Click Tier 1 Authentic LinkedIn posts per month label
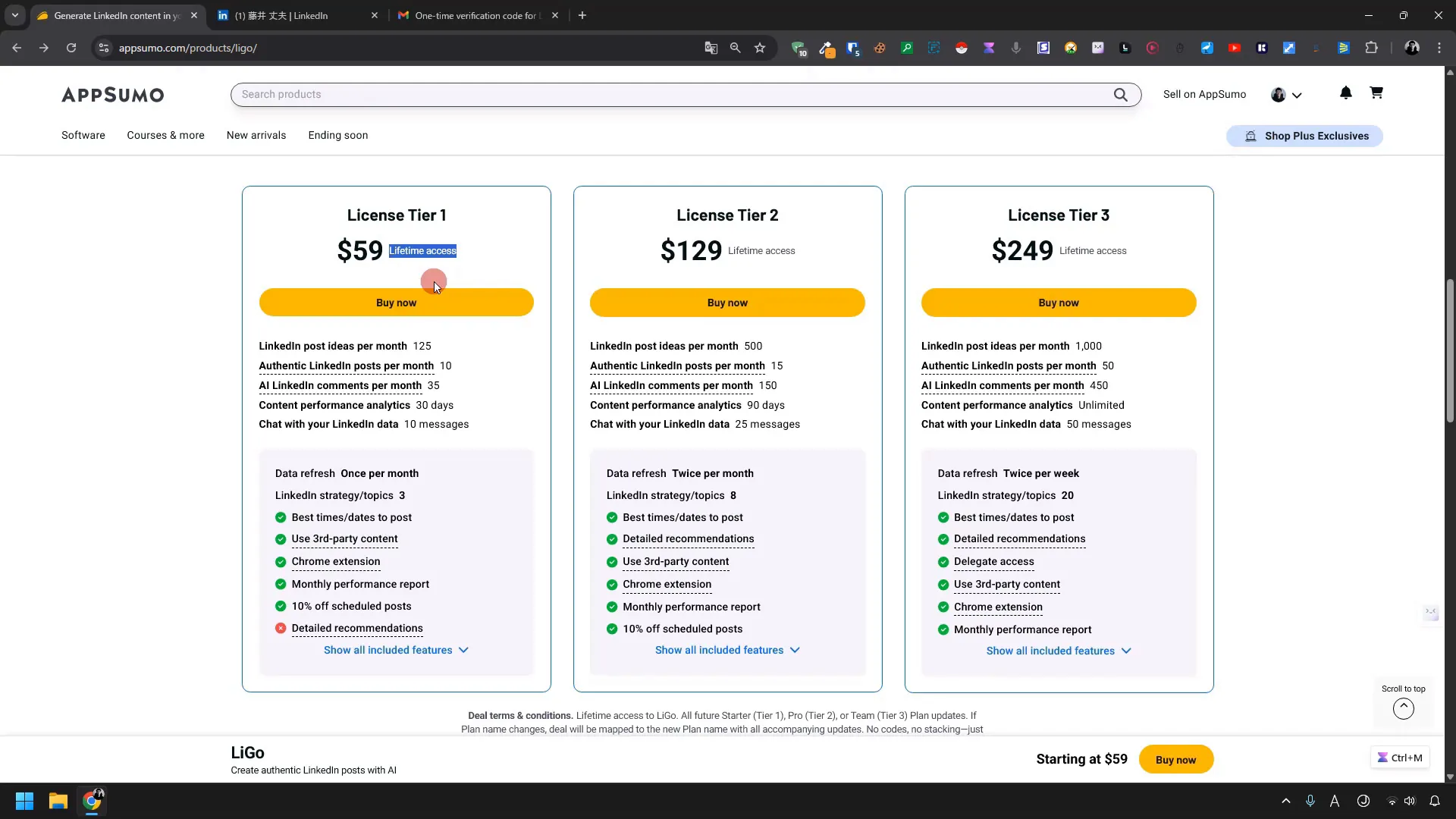This screenshot has width=1456, height=819. point(347,366)
